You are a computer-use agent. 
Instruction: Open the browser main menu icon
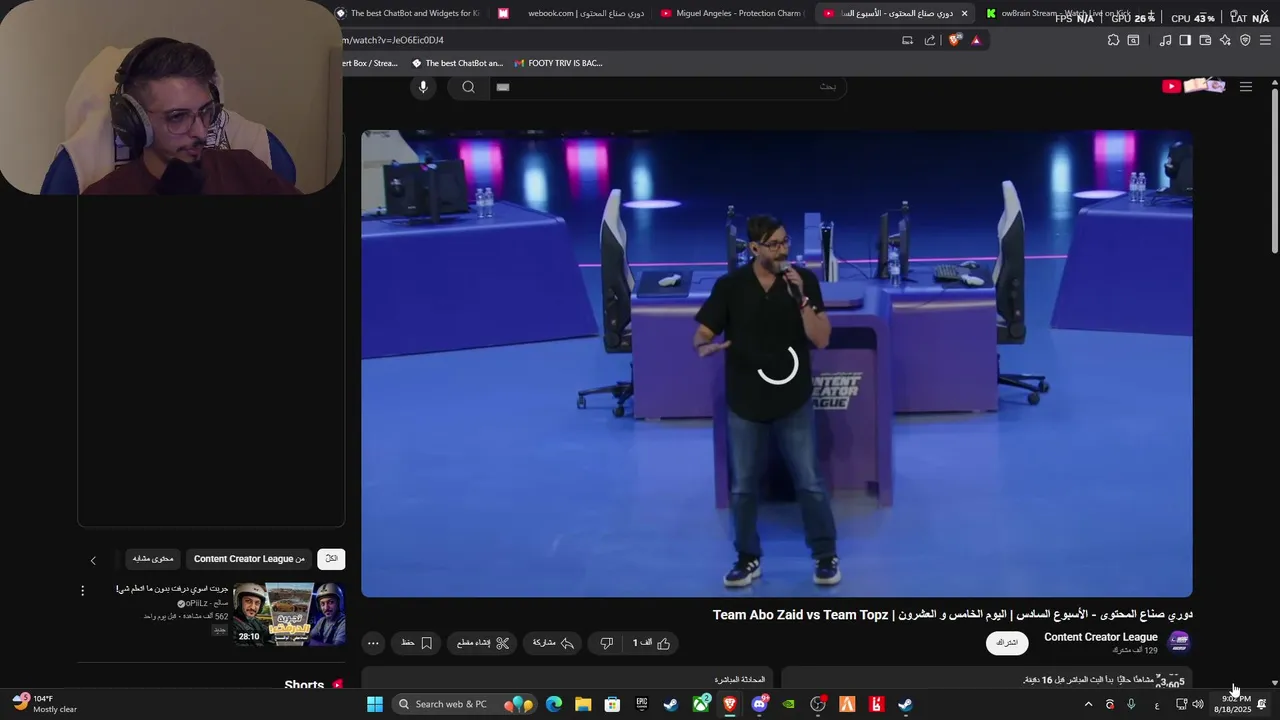coord(1265,40)
